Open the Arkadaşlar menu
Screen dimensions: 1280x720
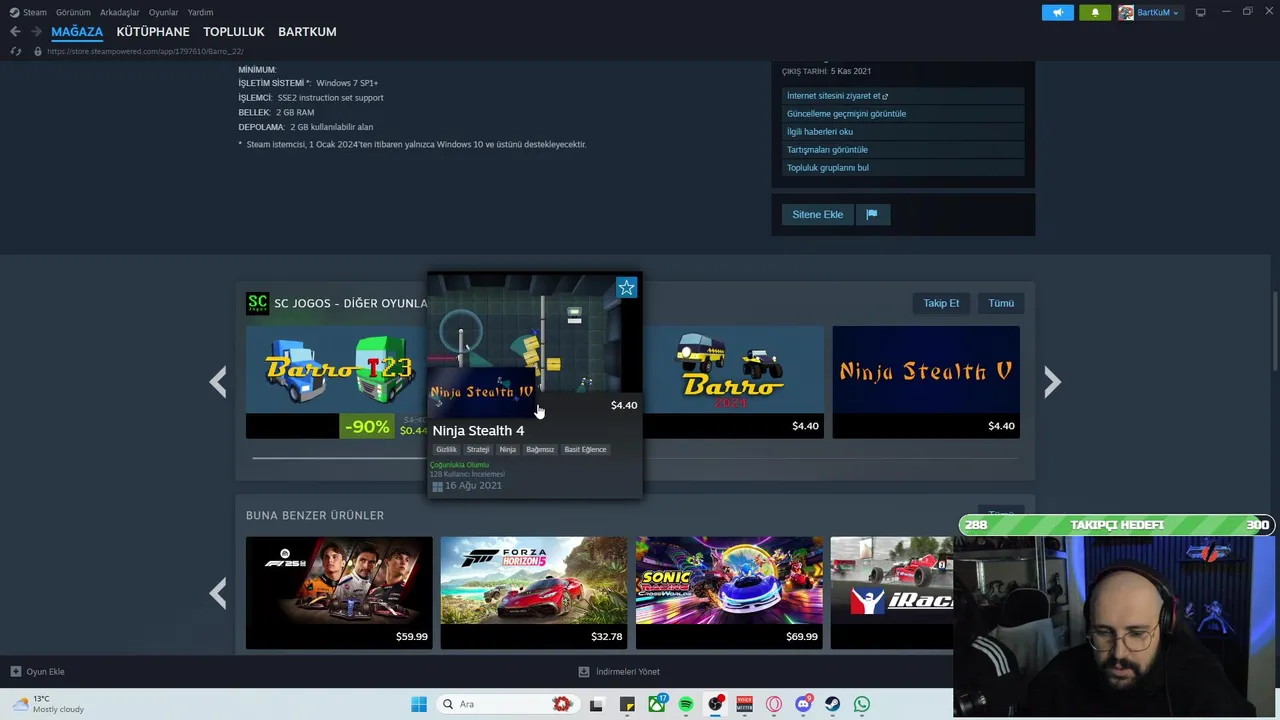tap(120, 12)
